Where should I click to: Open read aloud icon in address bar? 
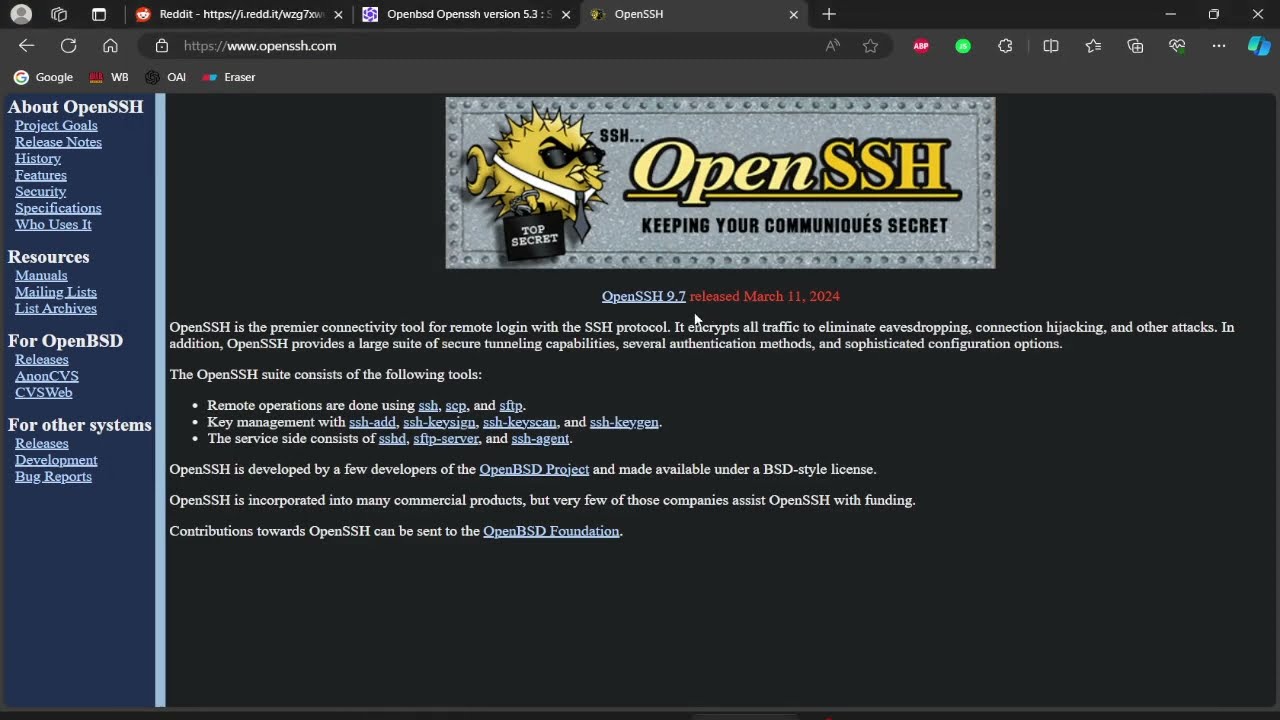tap(832, 46)
